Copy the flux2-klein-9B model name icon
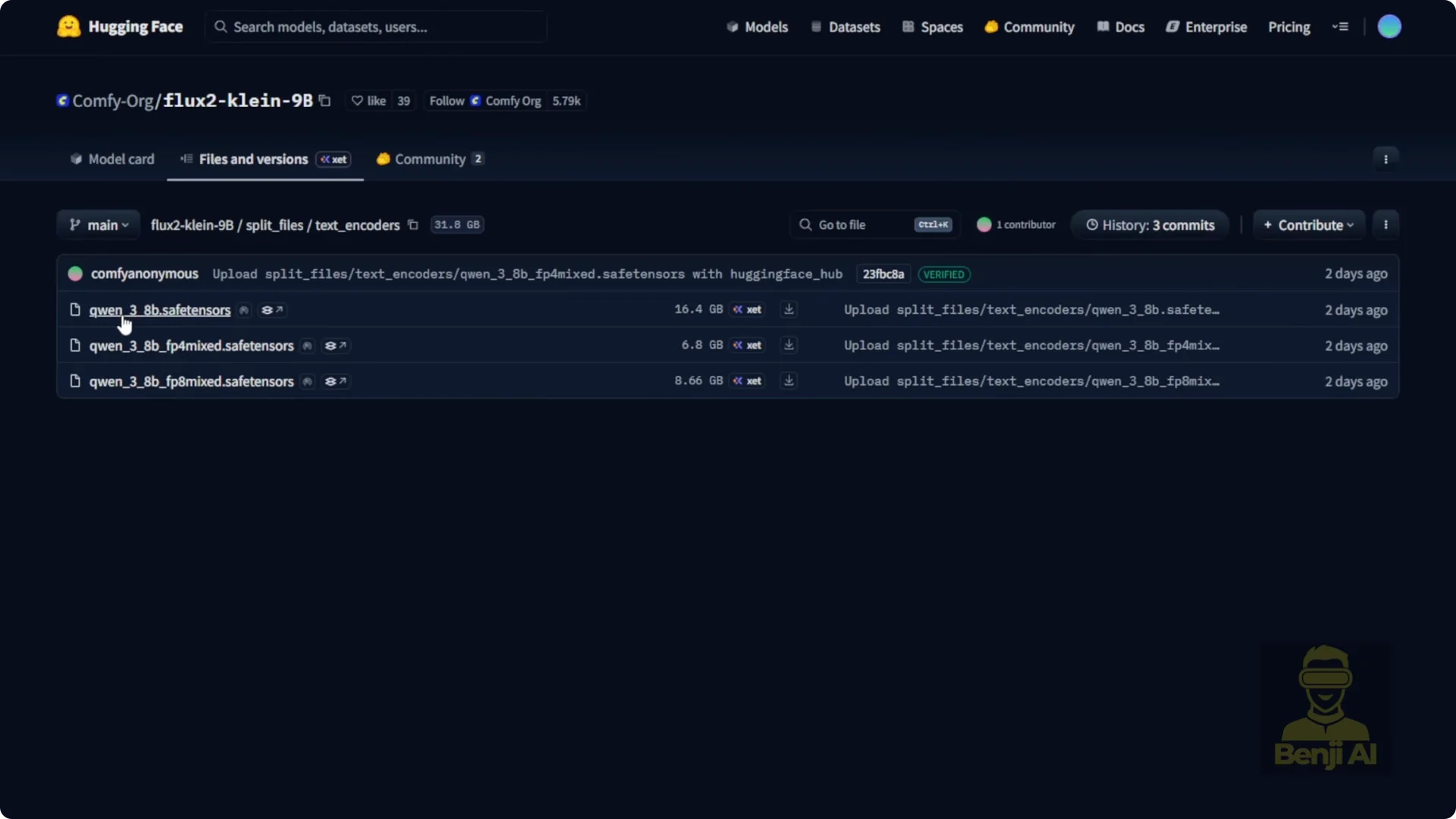The width and height of the screenshot is (1456, 819). point(325,101)
